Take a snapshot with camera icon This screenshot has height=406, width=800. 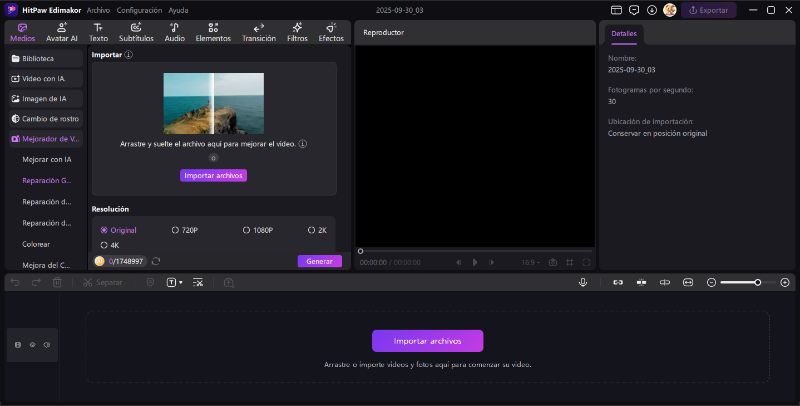pyautogui.click(x=552, y=262)
